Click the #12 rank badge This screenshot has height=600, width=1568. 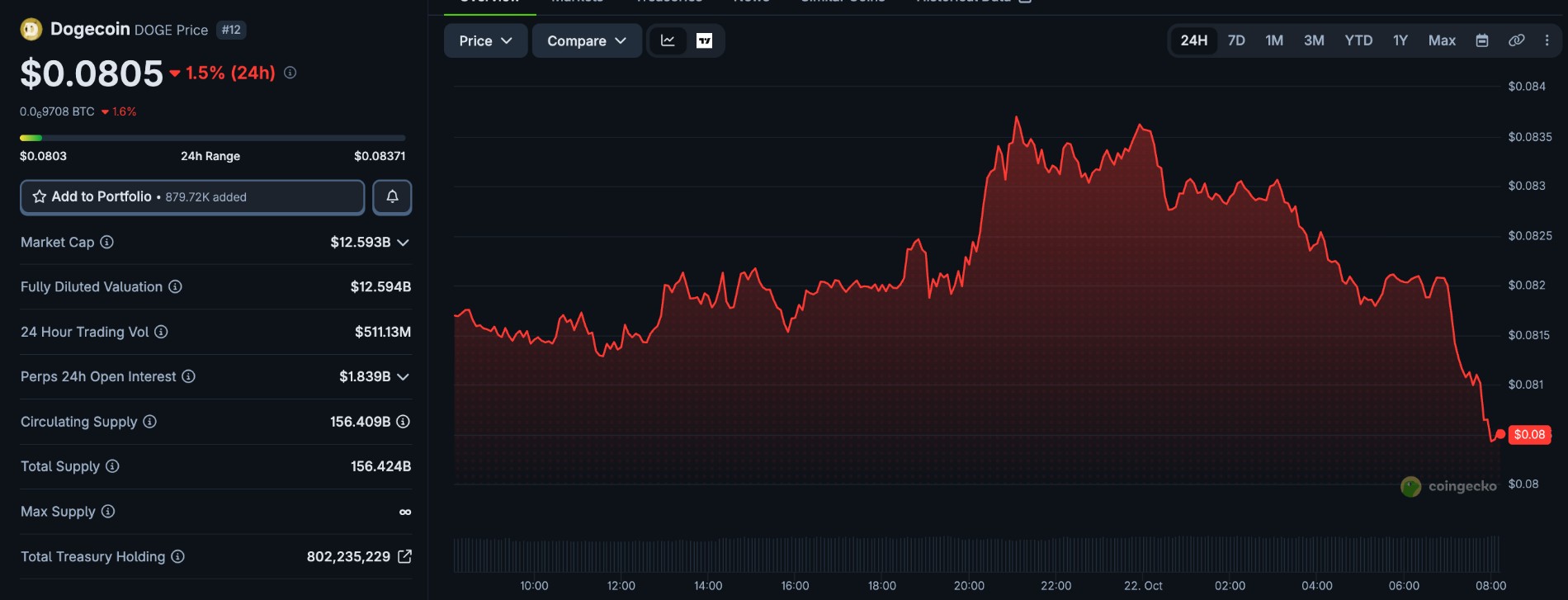click(x=231, y=30)
